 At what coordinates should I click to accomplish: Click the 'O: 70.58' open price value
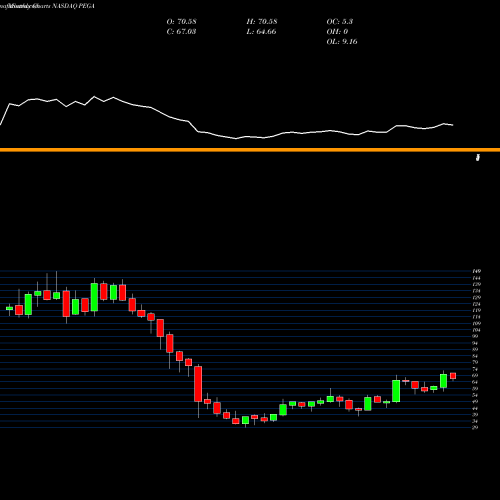(x=181, y=22)
